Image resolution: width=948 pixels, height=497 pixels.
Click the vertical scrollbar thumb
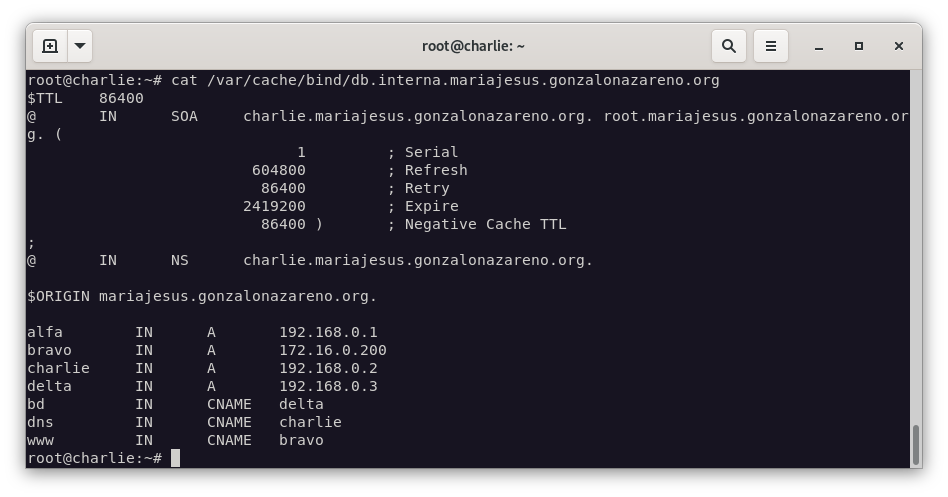point(914,444)
